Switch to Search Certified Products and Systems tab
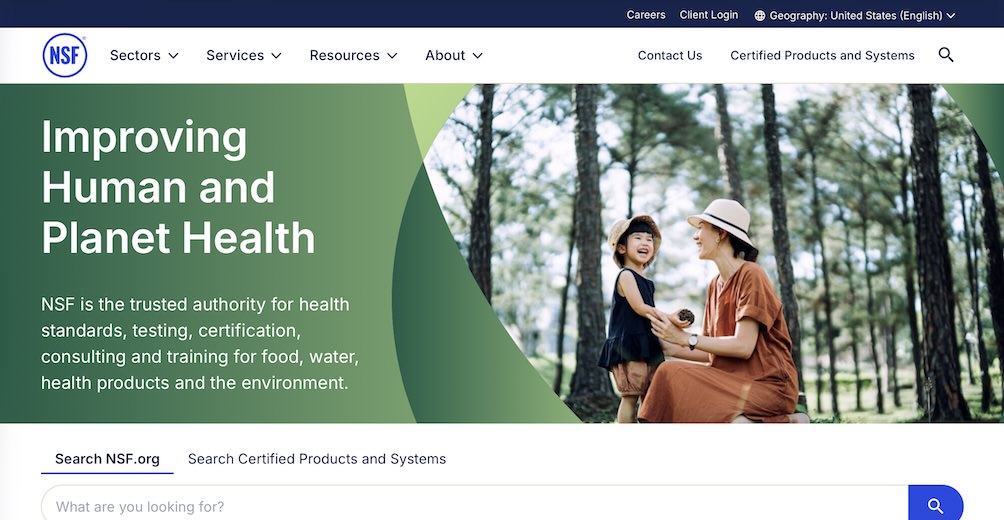Screen dimensions: 1004x520 point(317,459)
